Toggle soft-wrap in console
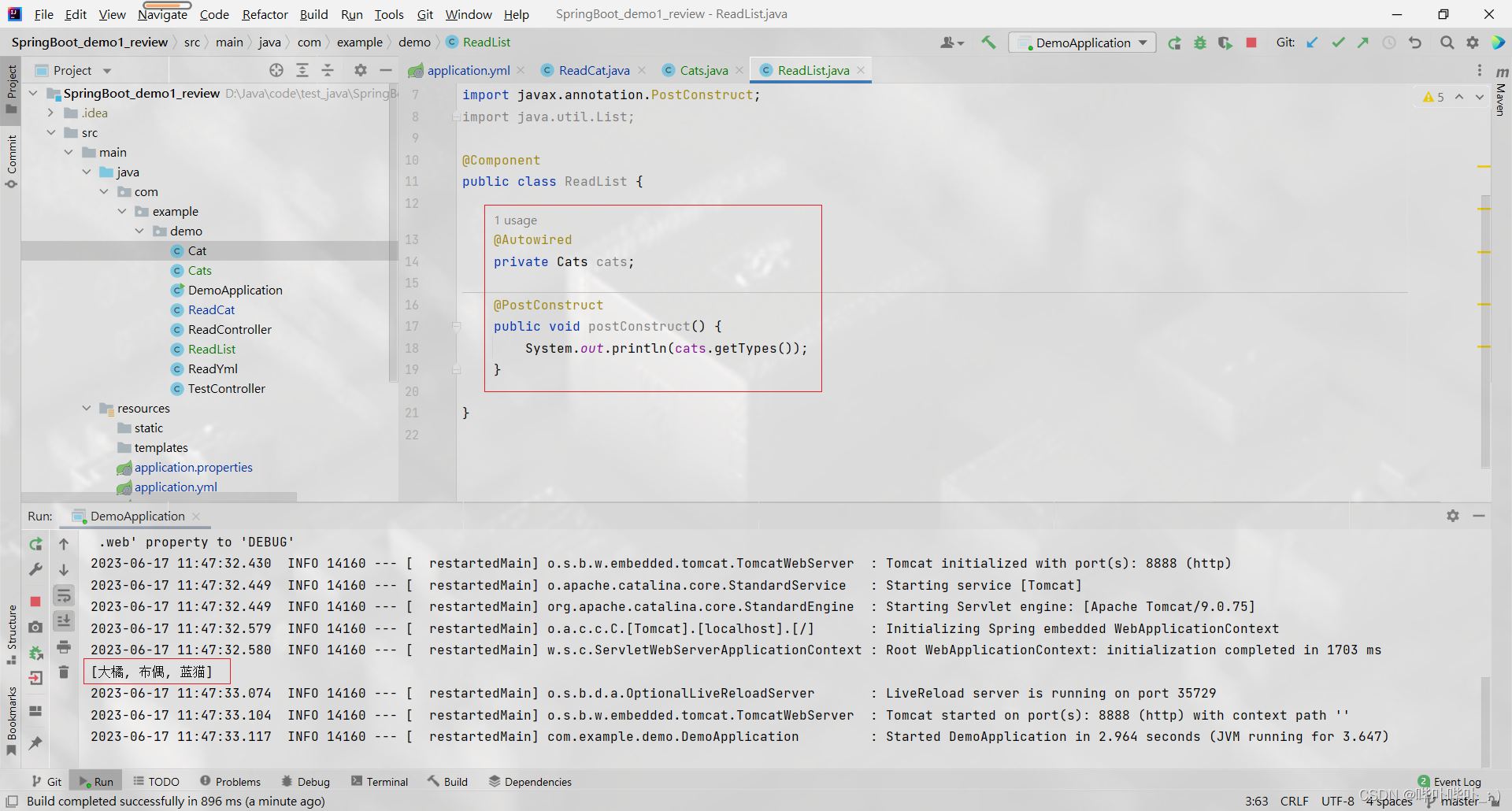The height and width of the screenshot is (811, 1512). 64,595
